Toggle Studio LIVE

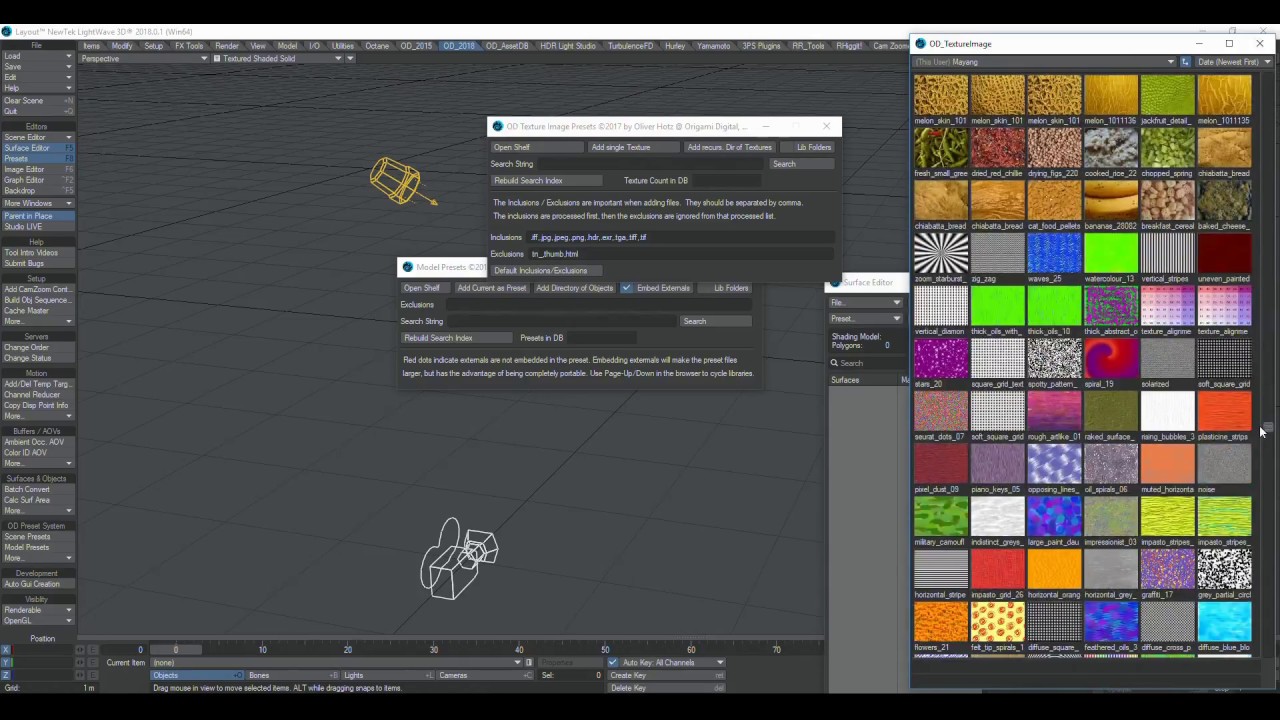point(37,227)
